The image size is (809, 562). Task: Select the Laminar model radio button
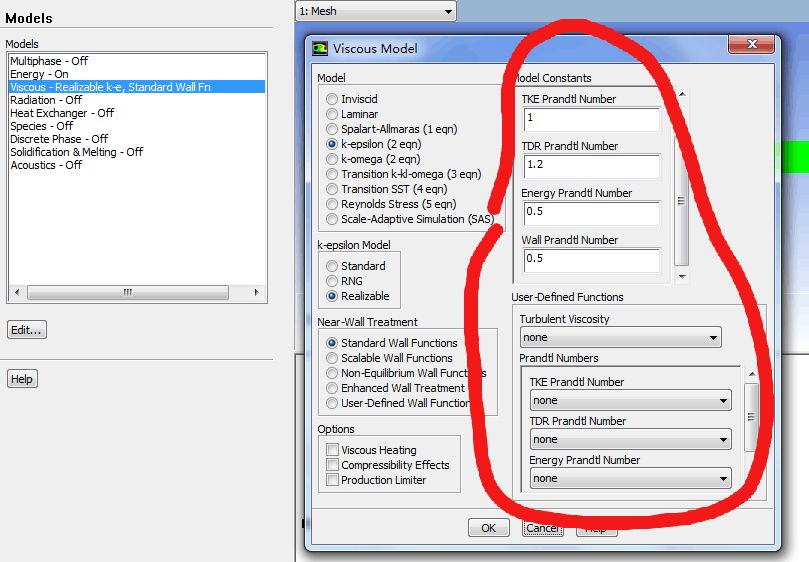click(332, 114)
